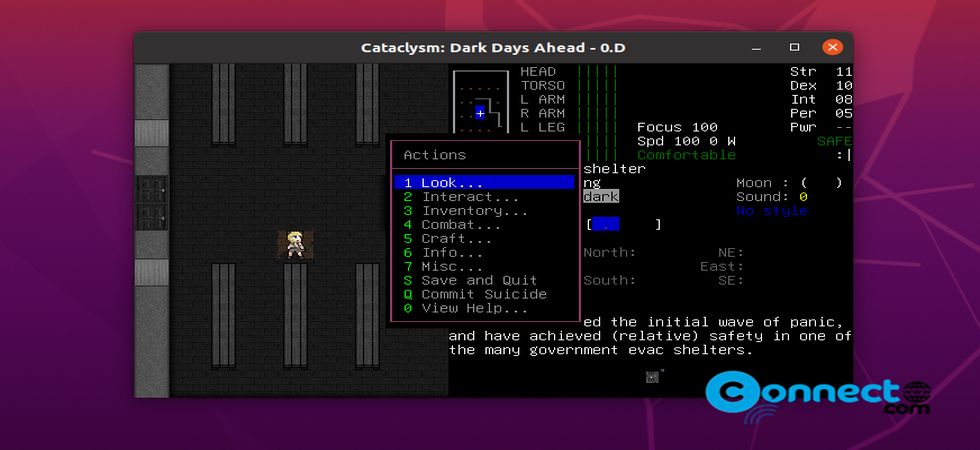This screenshot has height=450, width=980.
Task: Click Save and Quit option
Action: 469,280
